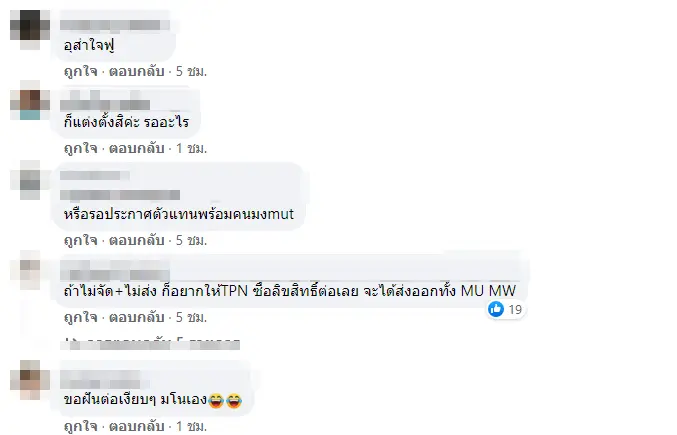The width and height of the screenshot is (677, 435).
Task: Open avatar beside หรือรอประกาศตัวแทน comment
Action: click(x=30, y=180)
